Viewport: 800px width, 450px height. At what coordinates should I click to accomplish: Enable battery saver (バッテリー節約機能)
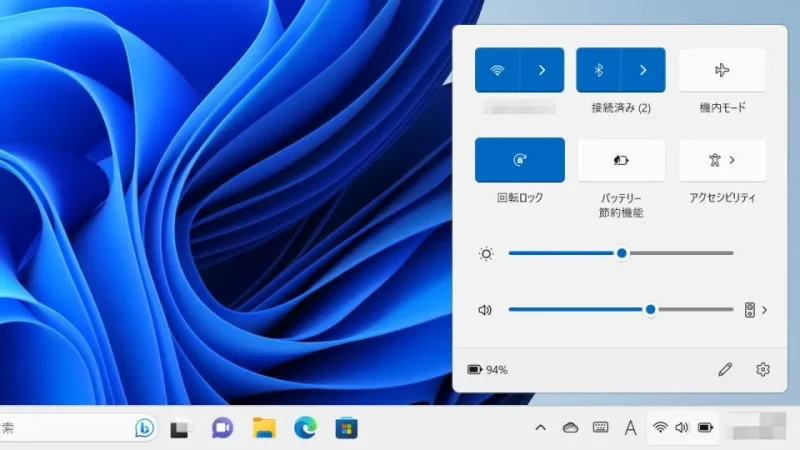click(x=621, y=160)
